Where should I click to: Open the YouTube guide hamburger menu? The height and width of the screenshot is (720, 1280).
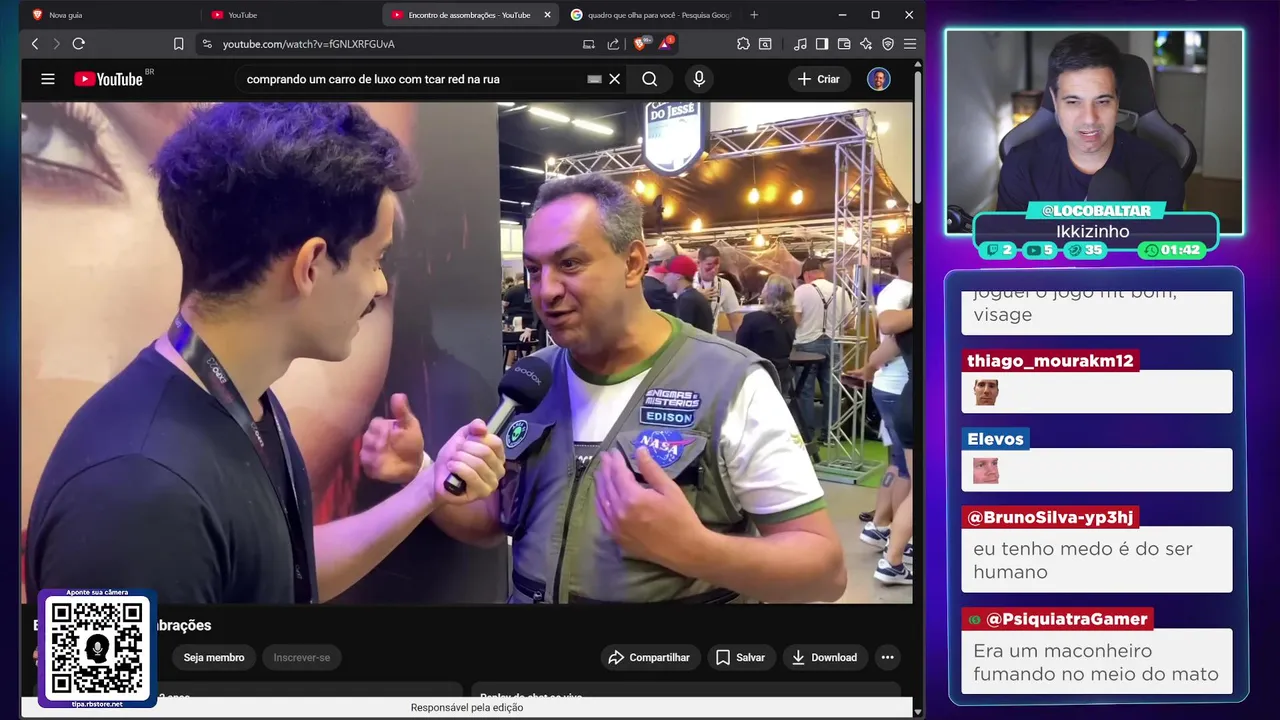tap(48, 79)
